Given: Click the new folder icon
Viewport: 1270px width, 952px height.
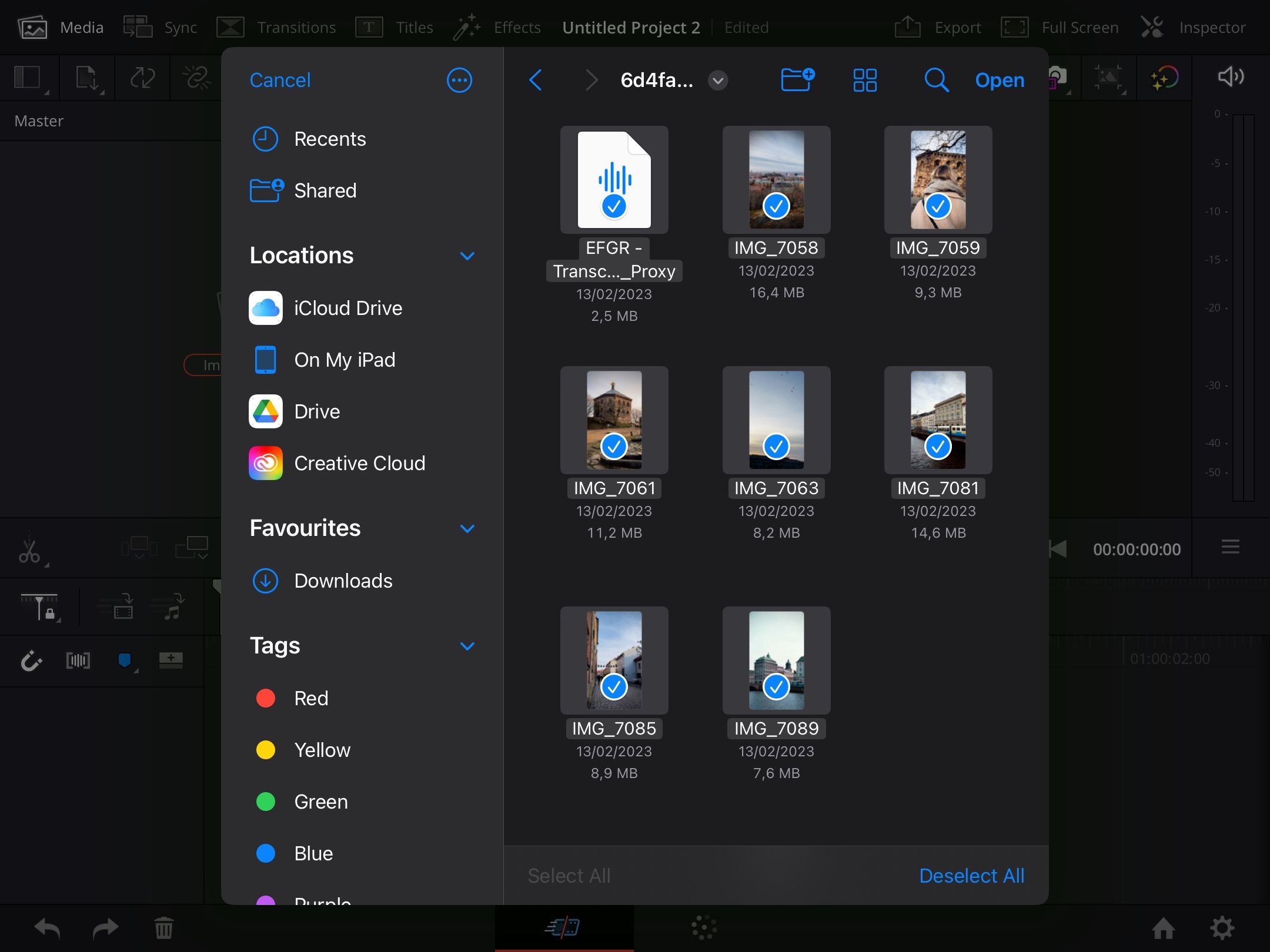Looking at the screenshot, I should 797,80.
